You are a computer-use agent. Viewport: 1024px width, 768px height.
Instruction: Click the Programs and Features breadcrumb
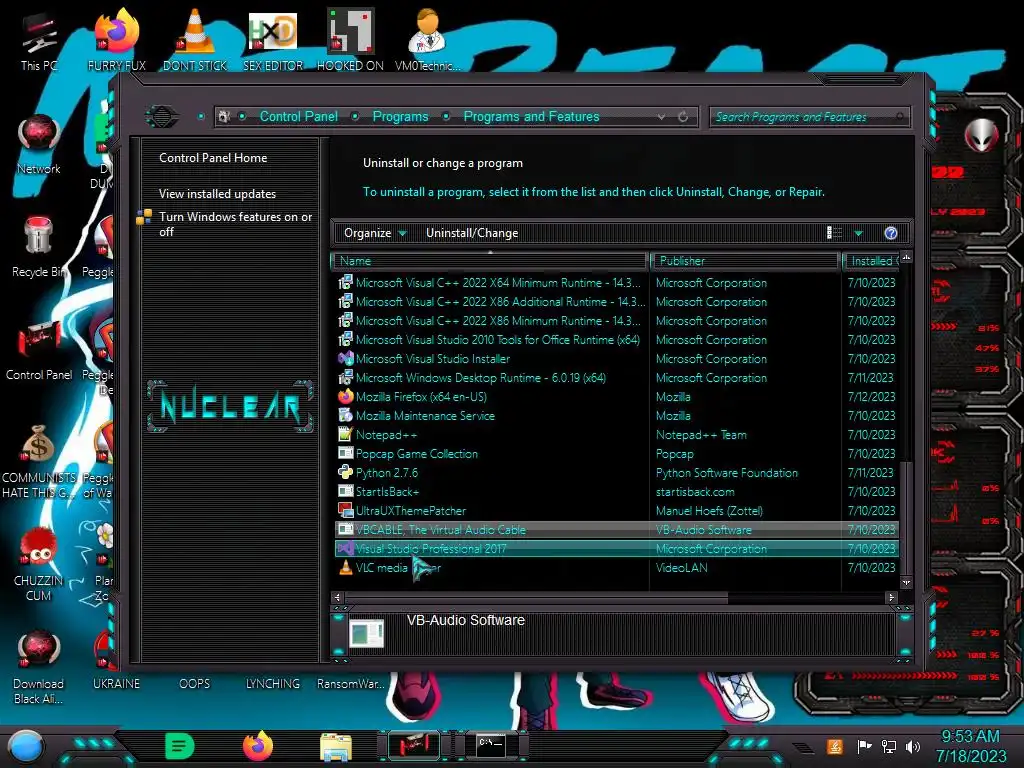[531, 116]
